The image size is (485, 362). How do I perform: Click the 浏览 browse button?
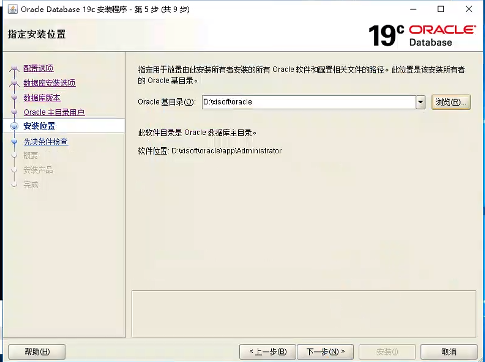[451, 102]
